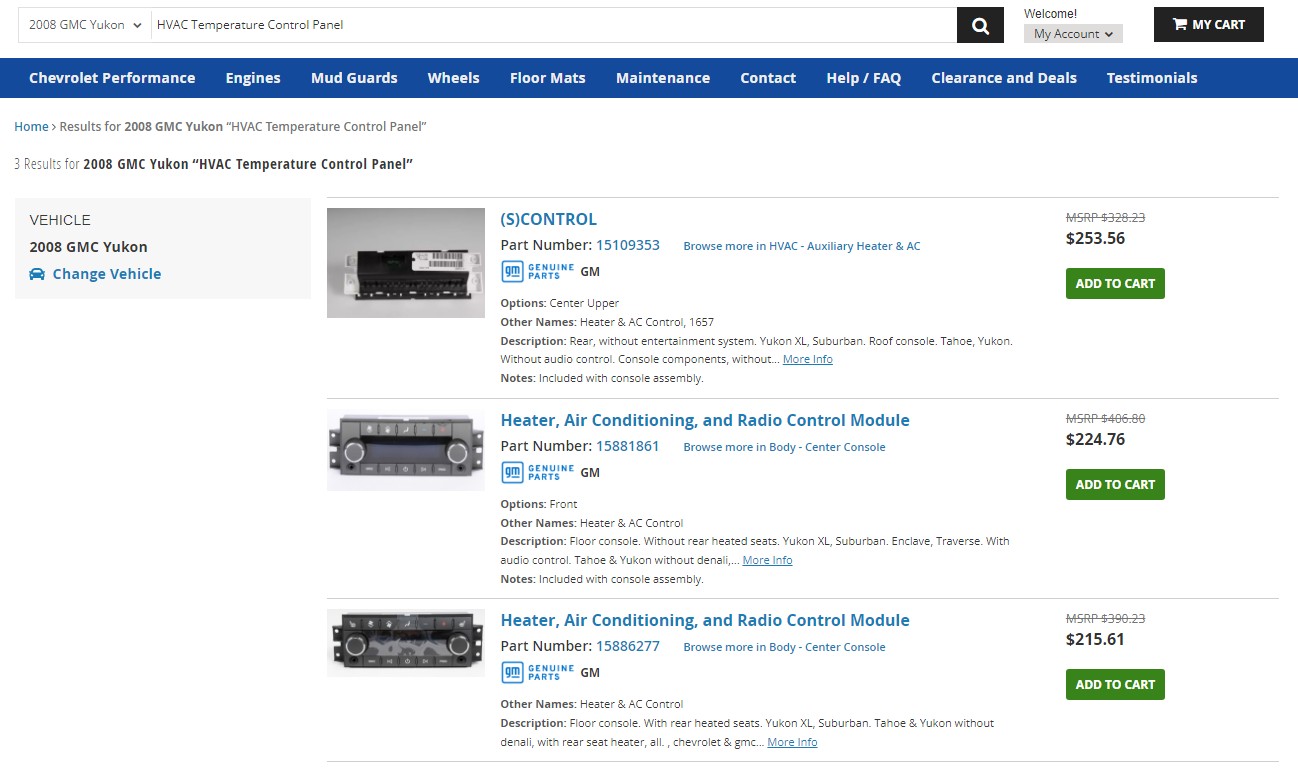Click the struck-through MSRP $406.80
Viewport: 1298px width, 769px height.
tap(1106, 419)
